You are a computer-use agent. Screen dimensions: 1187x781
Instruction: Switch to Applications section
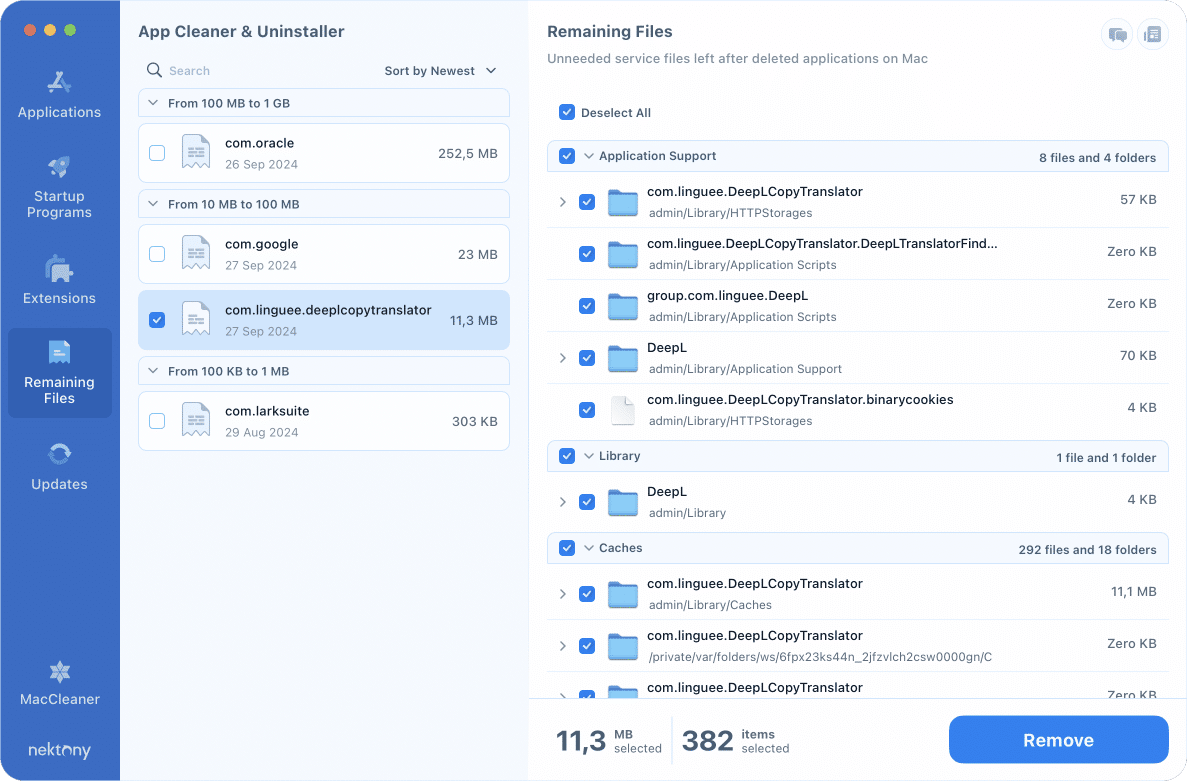click(x=59, y=95)
